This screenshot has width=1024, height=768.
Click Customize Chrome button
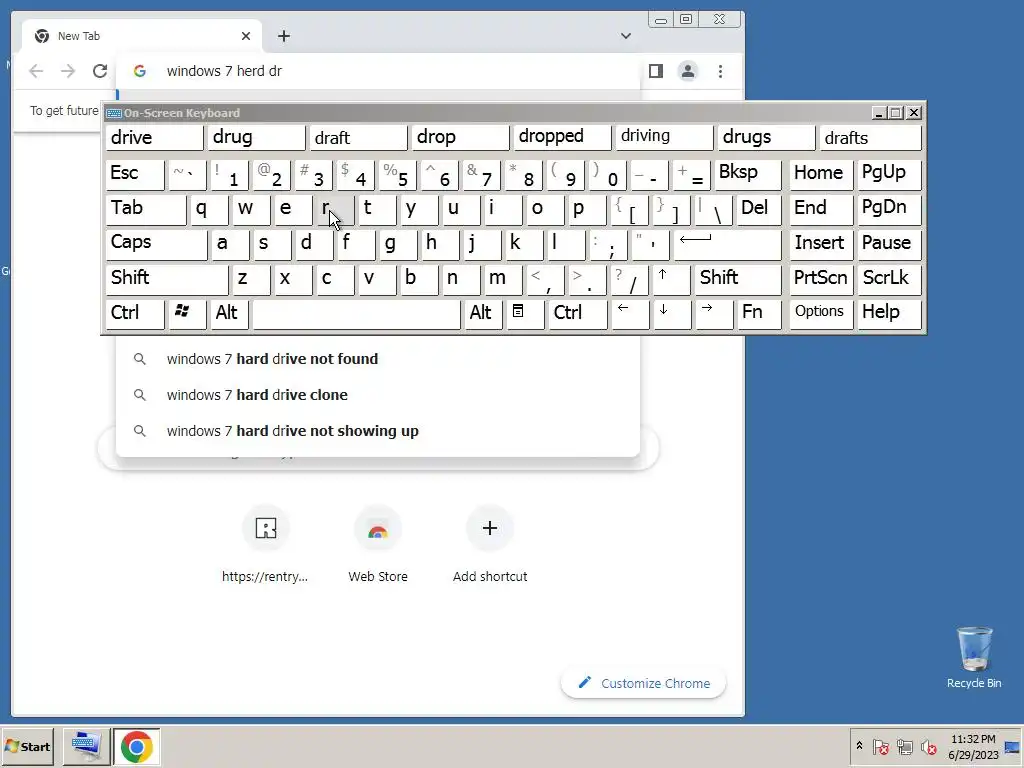pos(643,683)
